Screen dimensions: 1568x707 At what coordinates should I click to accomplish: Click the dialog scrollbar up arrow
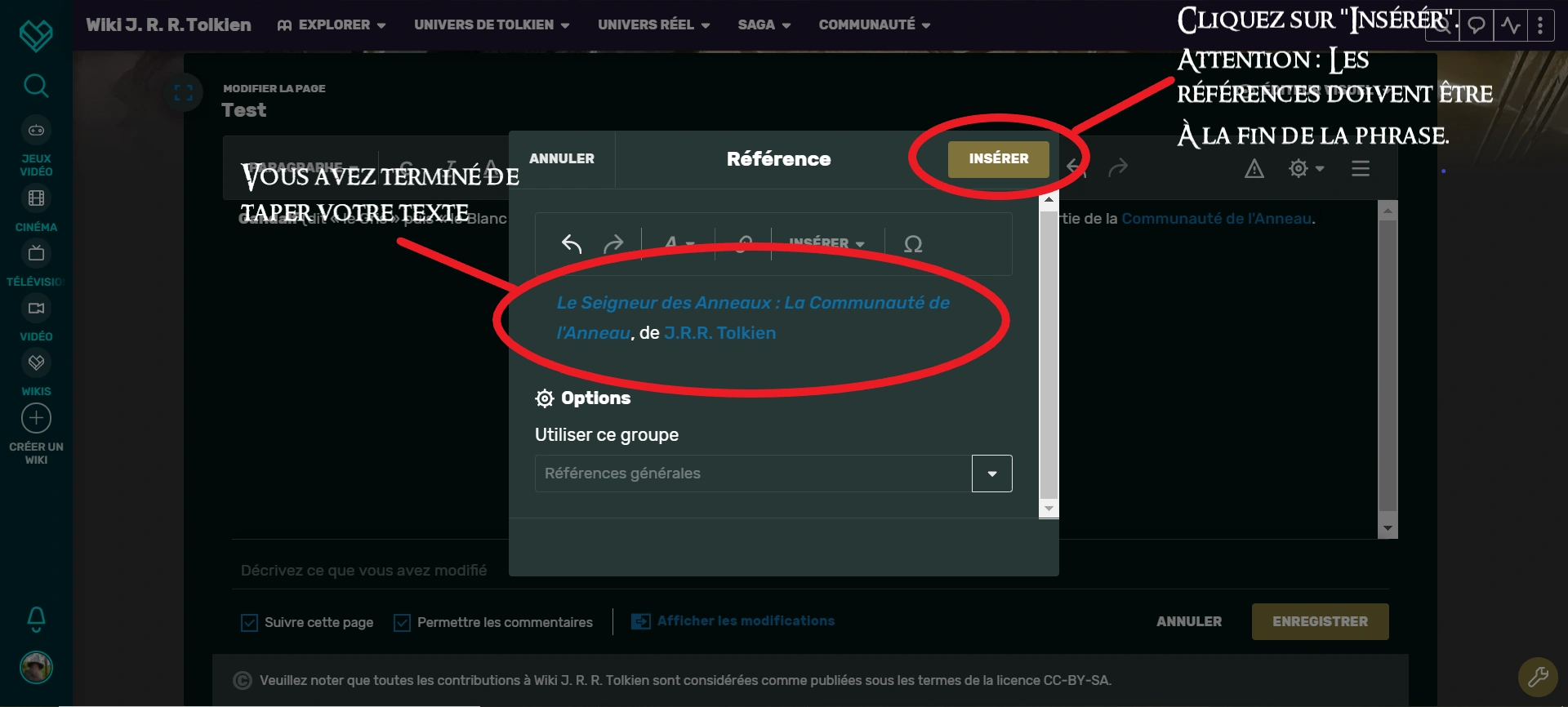[1049, 199]
